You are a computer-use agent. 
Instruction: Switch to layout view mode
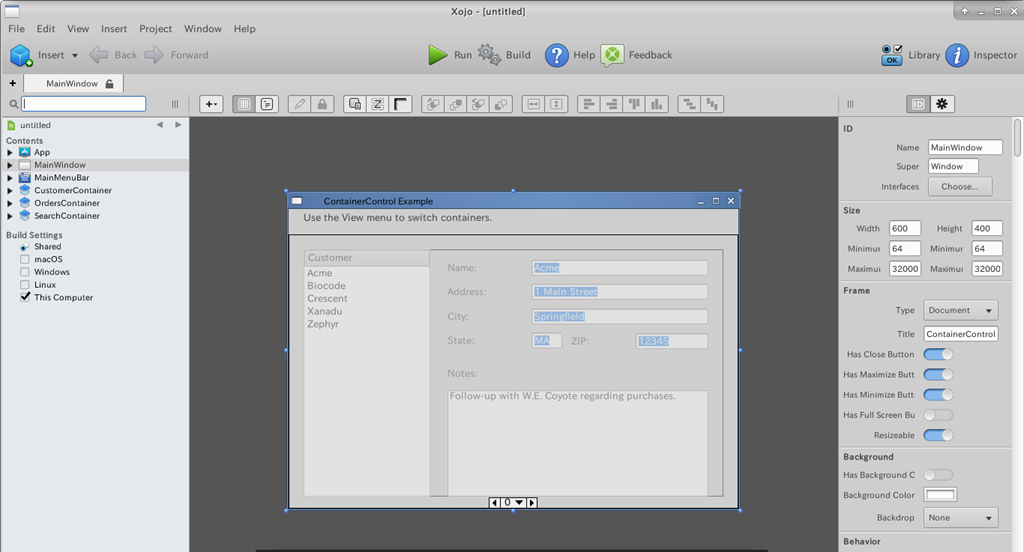point(244,104)
